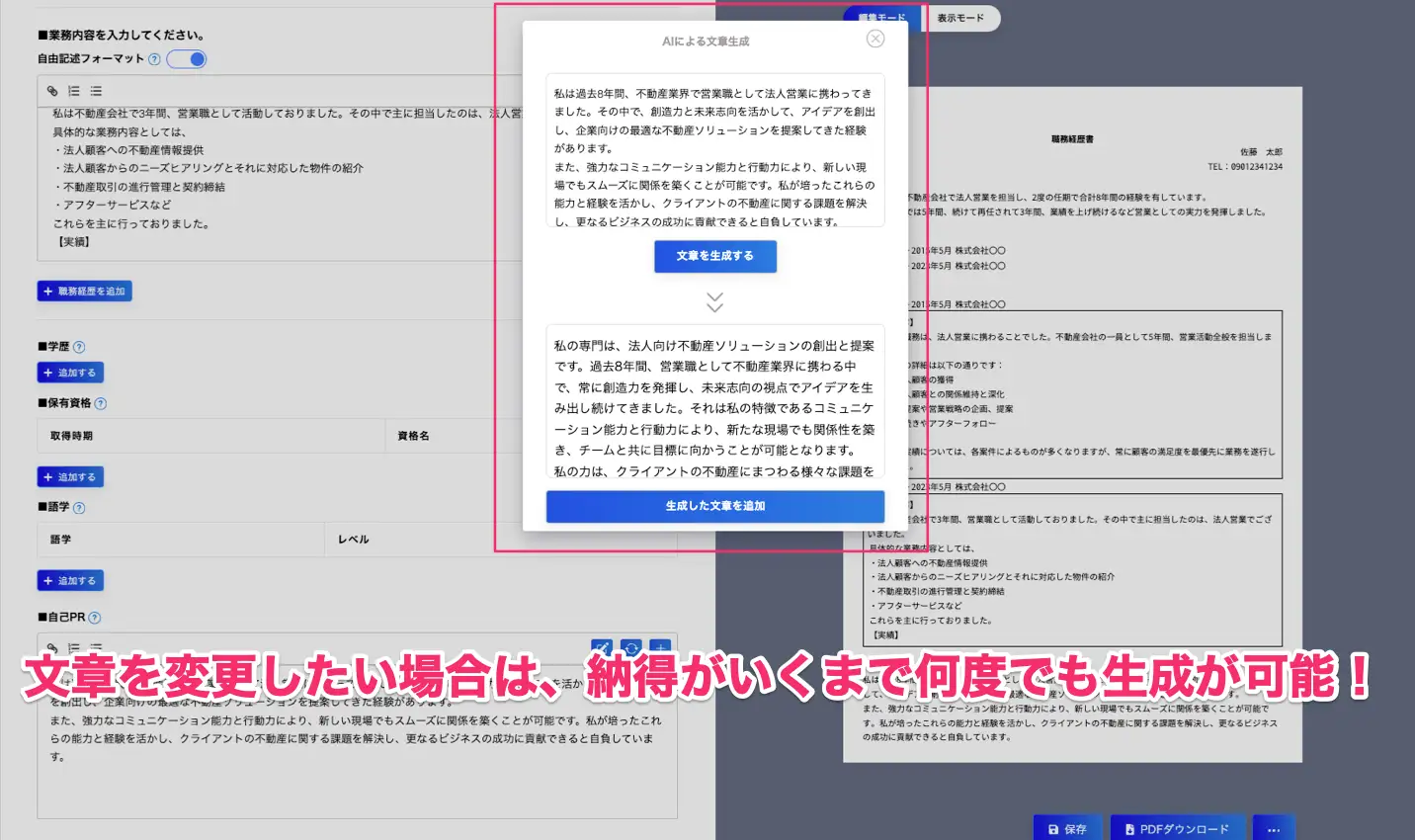Toggle the 自由記述フォーマット switch
Screen dimensions: 1415x840
click(x=187, y=59)
